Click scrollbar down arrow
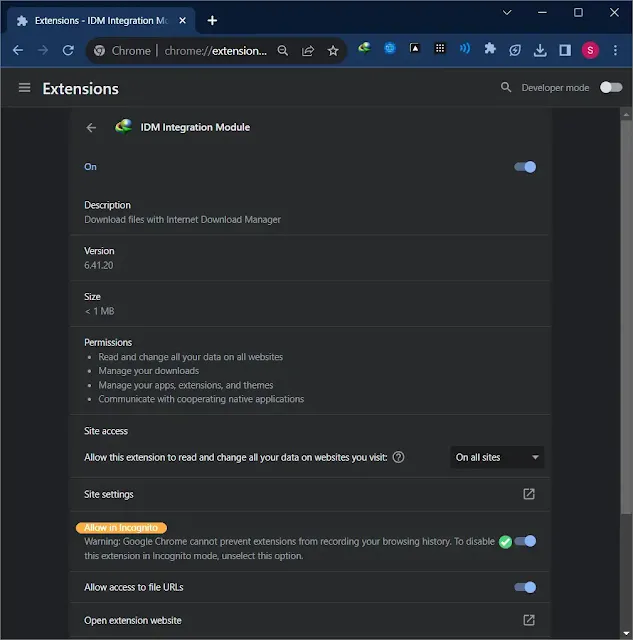 (626, 633)
